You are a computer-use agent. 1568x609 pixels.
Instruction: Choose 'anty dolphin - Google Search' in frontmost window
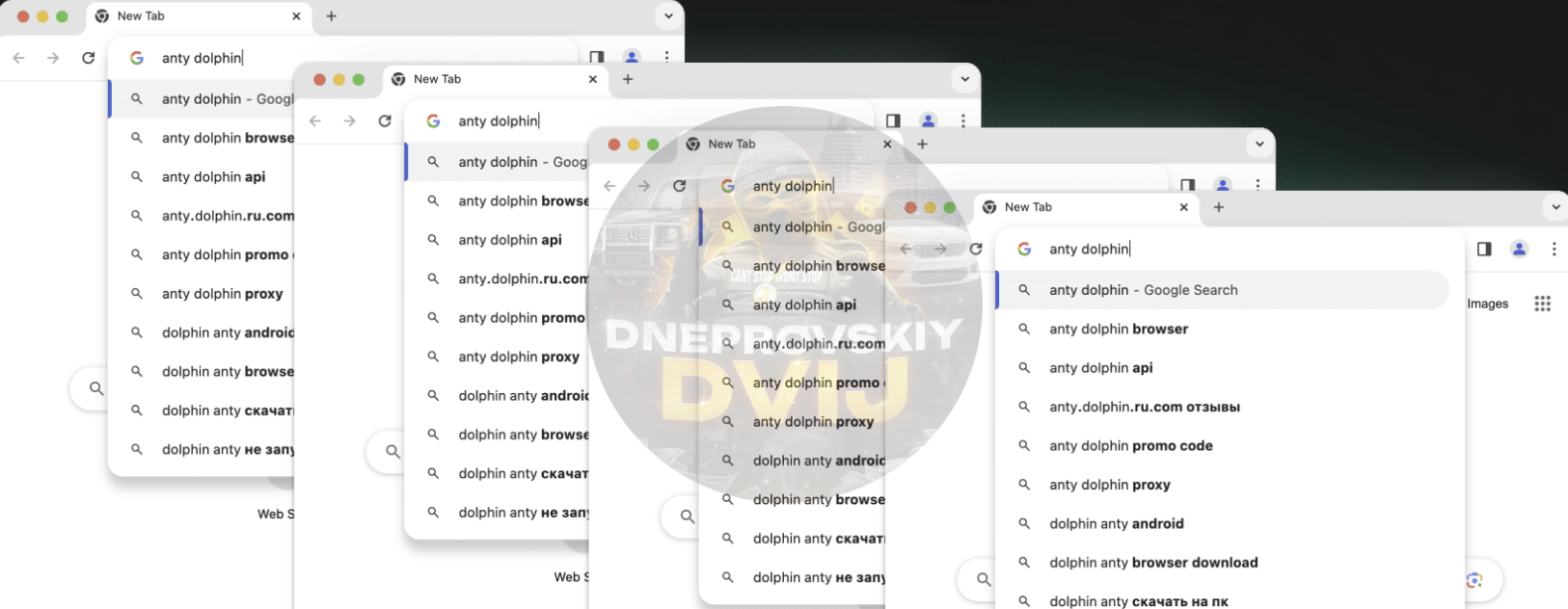[1223, 290]
